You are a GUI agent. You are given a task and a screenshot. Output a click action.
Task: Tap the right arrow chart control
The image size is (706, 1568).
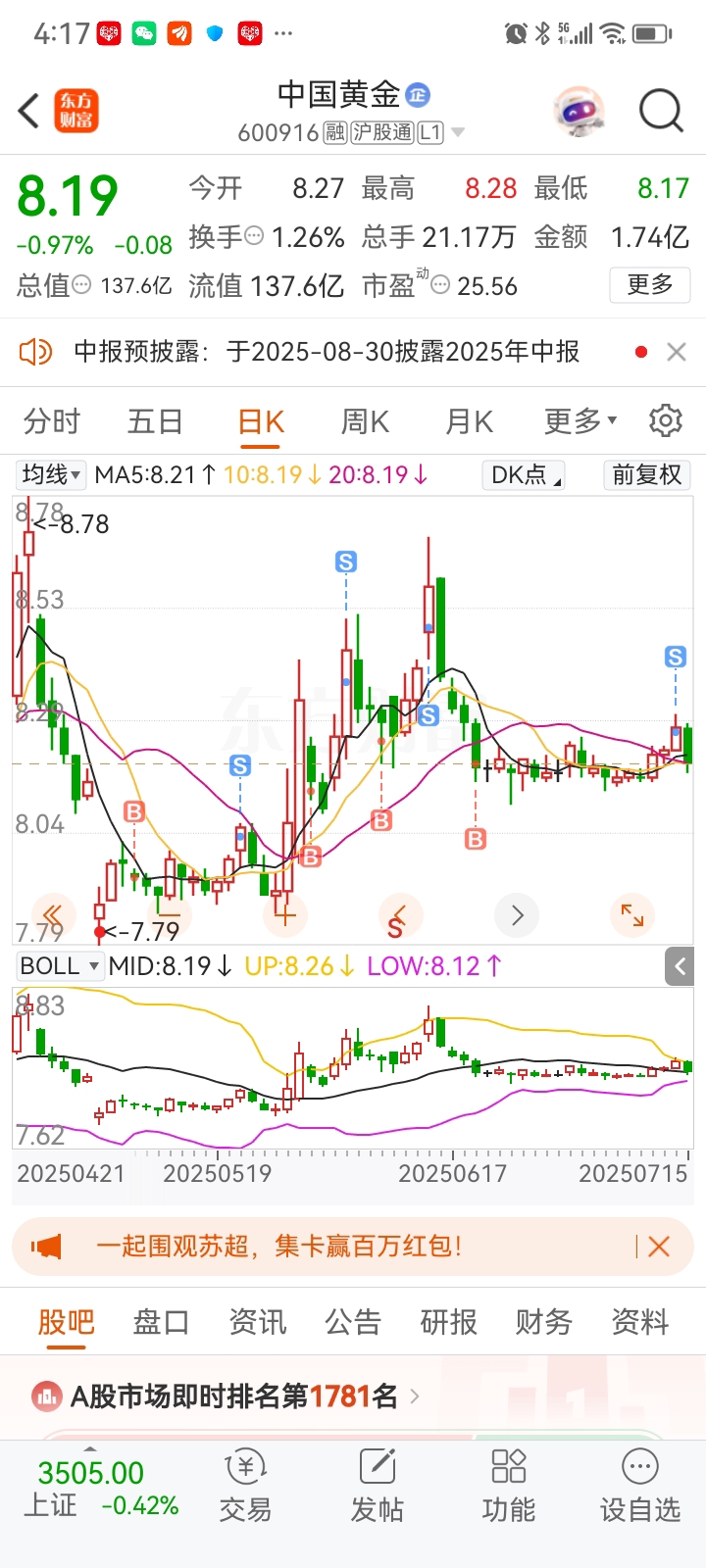tap(517, 916)
